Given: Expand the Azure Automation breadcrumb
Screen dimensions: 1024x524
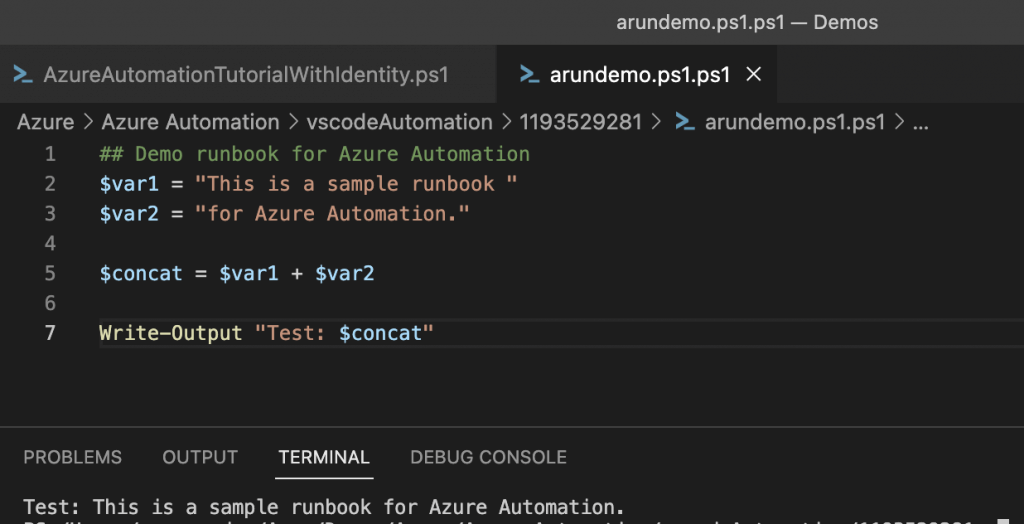Looking at the screenshot, I should pyautogui.click(x=190, y=122).
